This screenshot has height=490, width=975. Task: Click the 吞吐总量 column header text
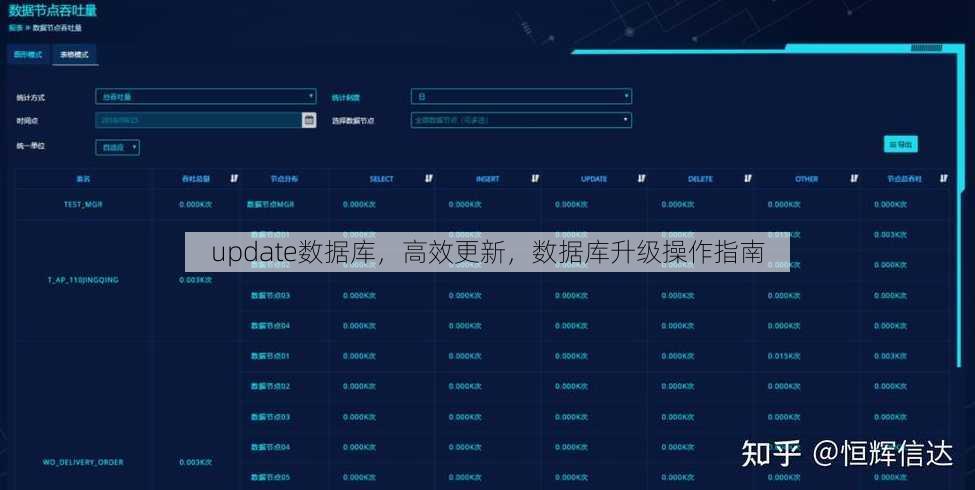(x=196, y=179)
